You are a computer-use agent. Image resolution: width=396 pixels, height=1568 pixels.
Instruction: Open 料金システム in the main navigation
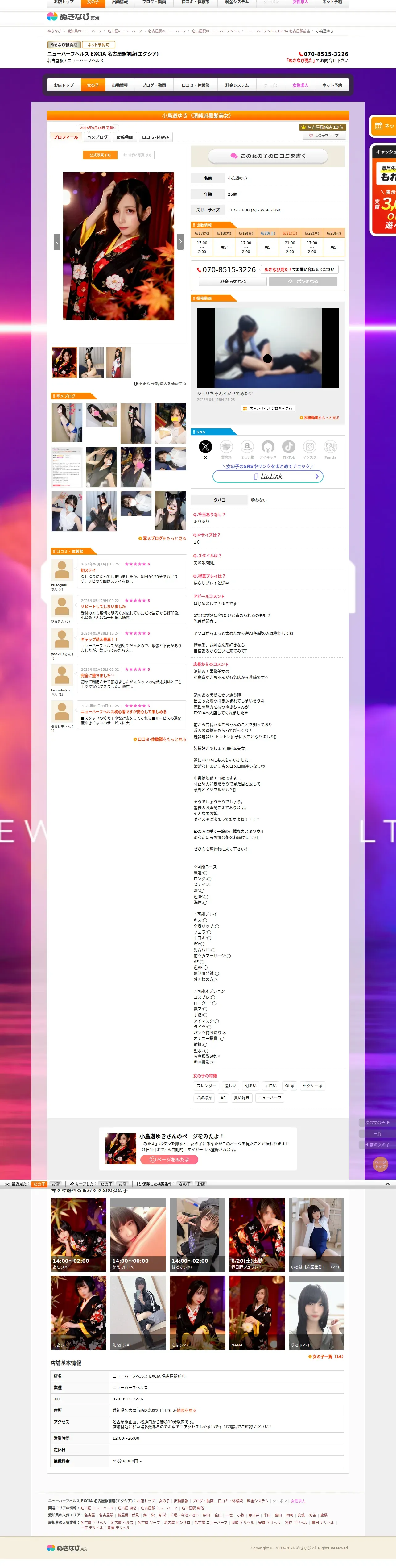[237, 85]
